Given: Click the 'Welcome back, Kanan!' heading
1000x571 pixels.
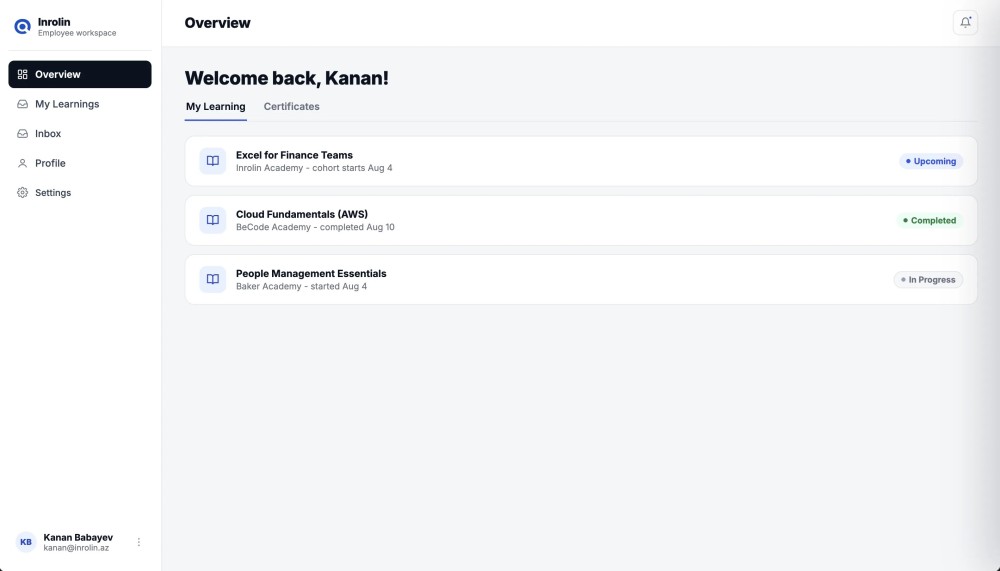Looking at the screenshot, I should [286, 78].
